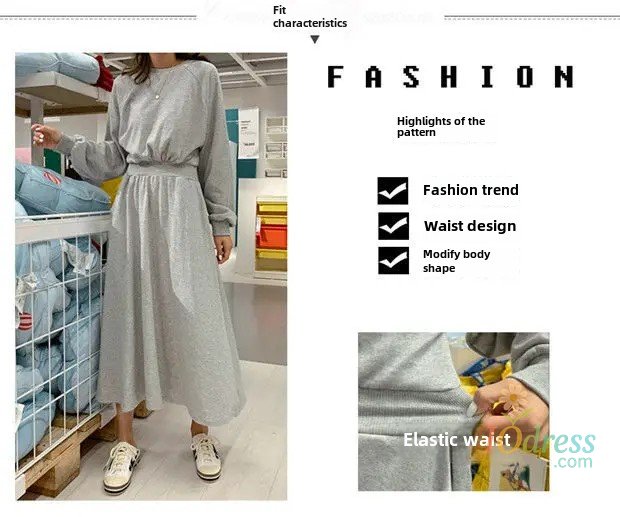Open the grey dress model photo
This screenshot has height=517, width=620.
coord(151,276)
